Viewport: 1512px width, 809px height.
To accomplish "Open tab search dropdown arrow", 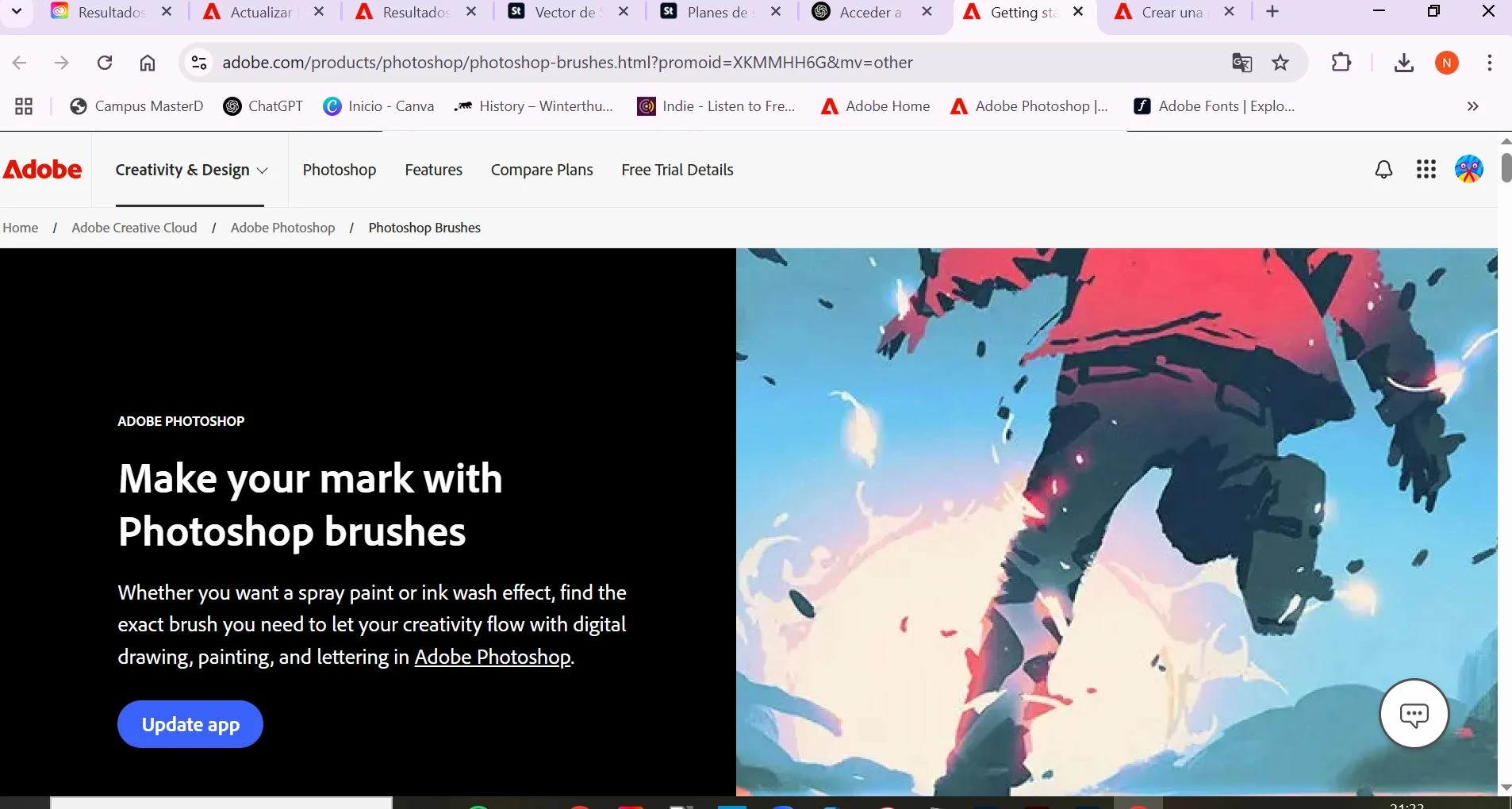I will (17, 12).
